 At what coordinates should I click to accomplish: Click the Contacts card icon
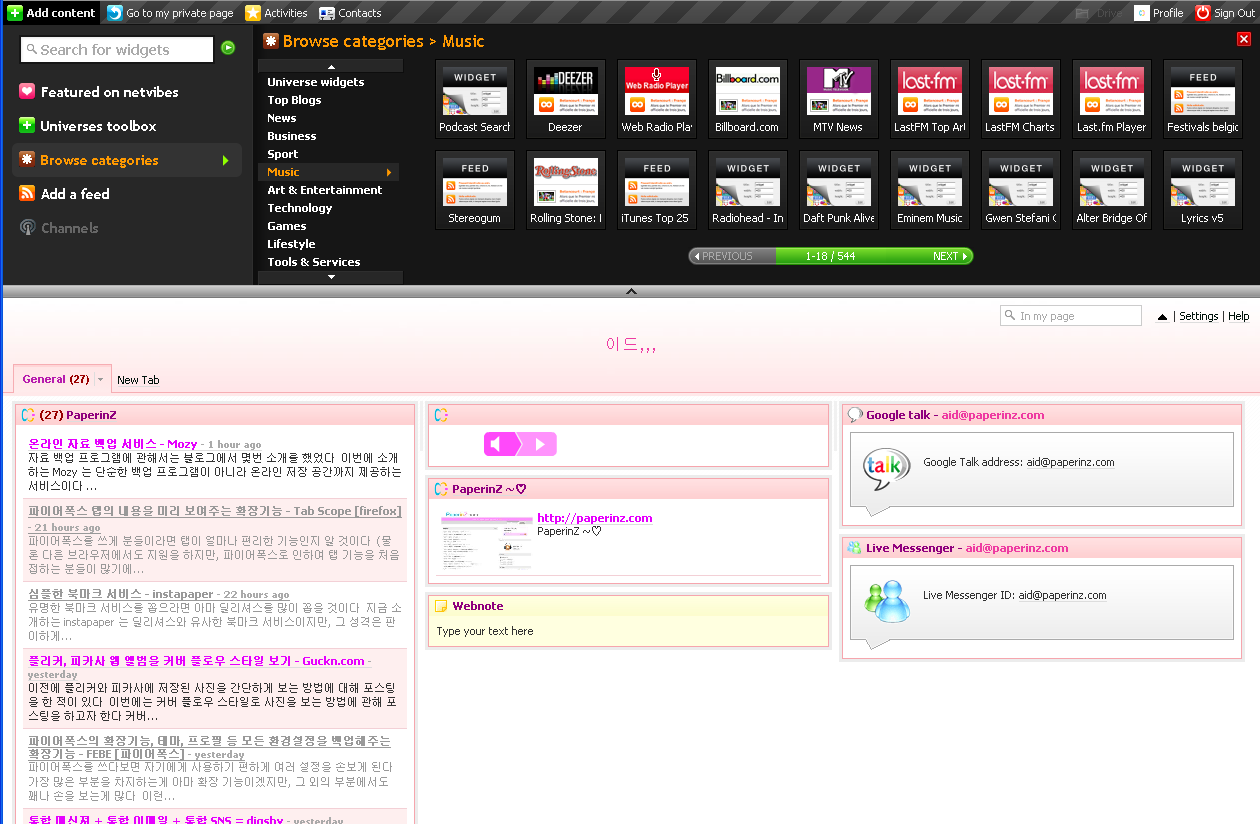[x=327, y=13]
